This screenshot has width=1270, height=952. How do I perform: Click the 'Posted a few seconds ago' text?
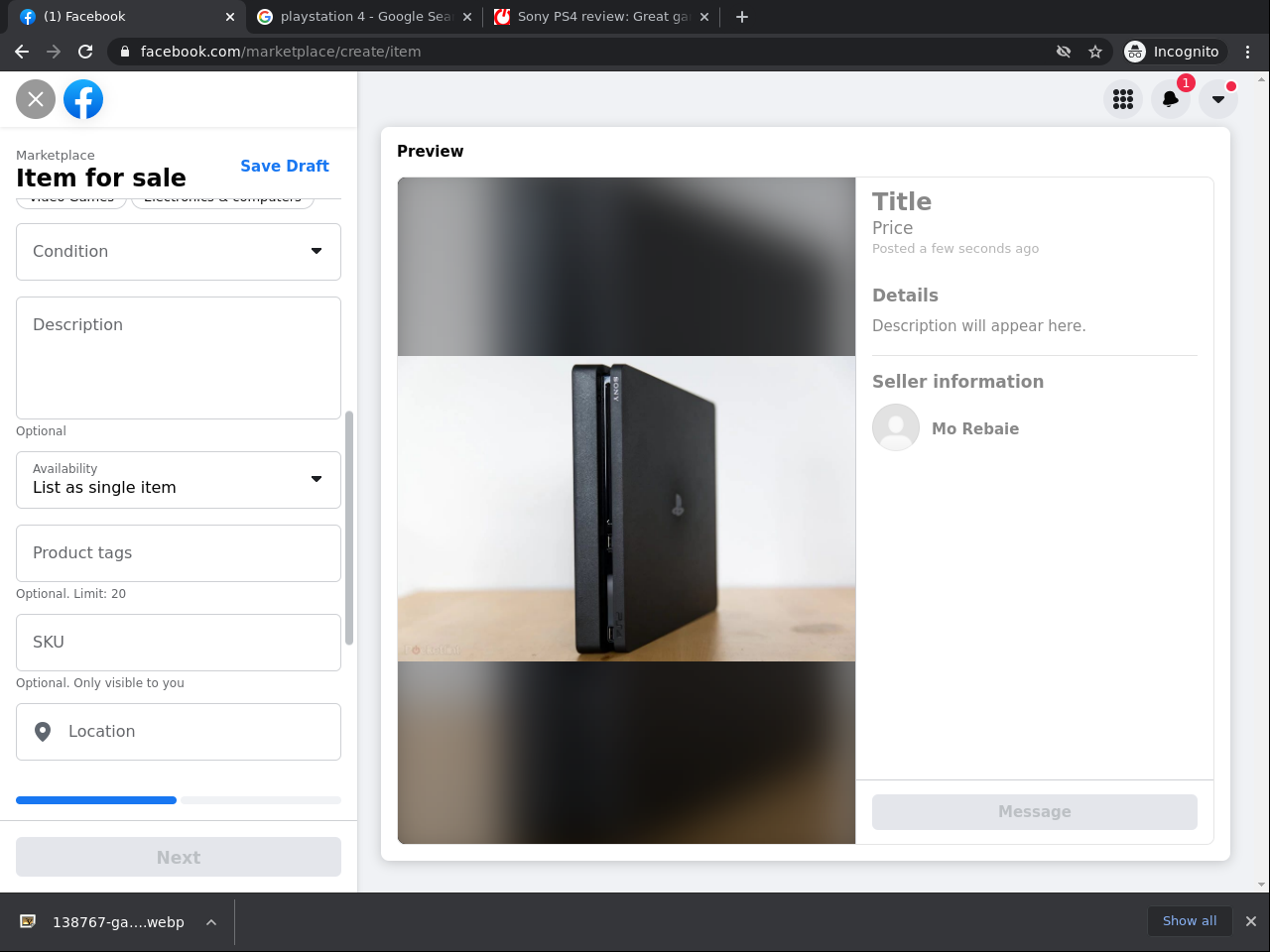tap(955, 249)
